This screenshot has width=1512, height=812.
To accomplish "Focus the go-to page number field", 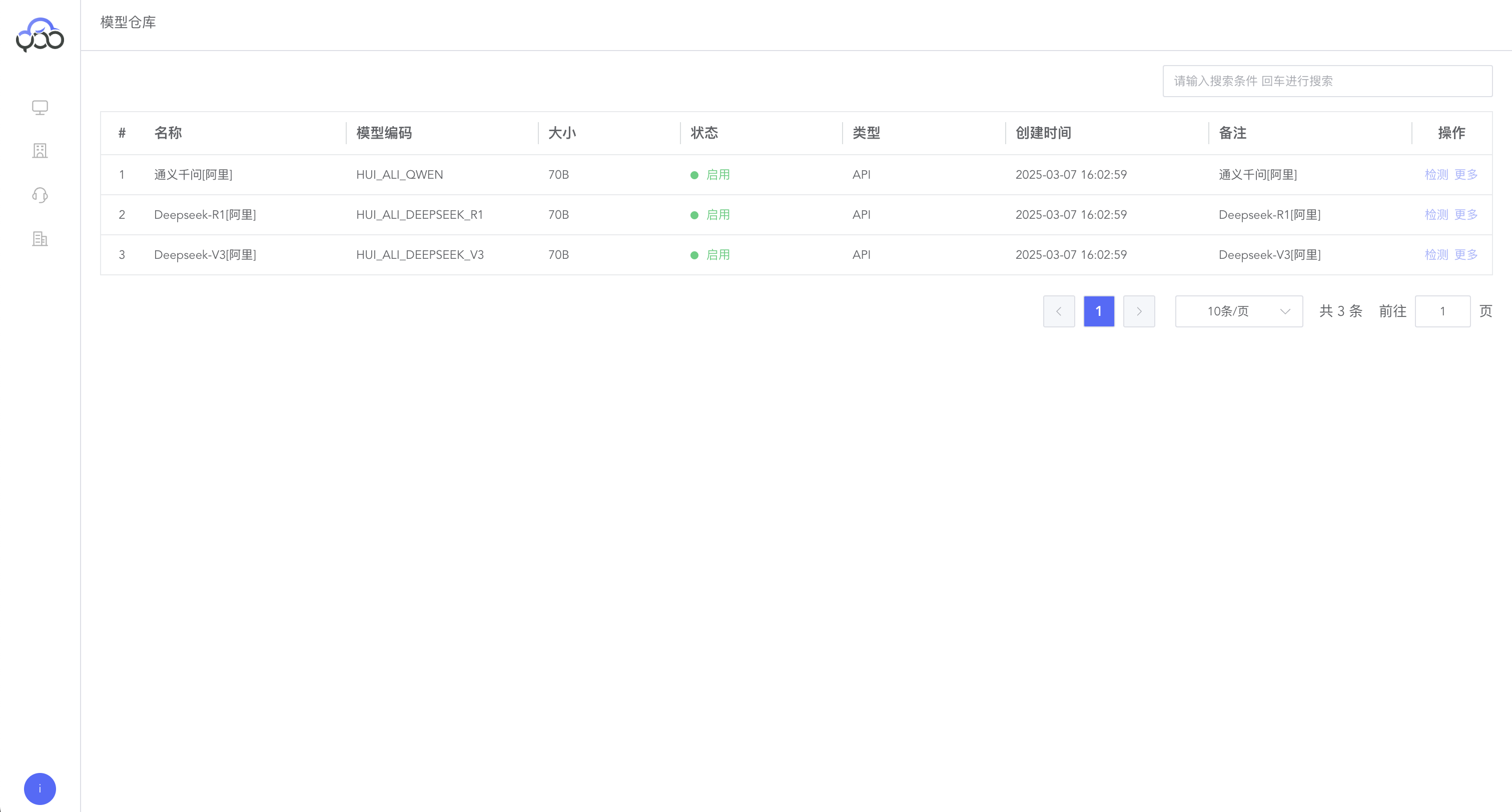I will tap(1442, 311).
